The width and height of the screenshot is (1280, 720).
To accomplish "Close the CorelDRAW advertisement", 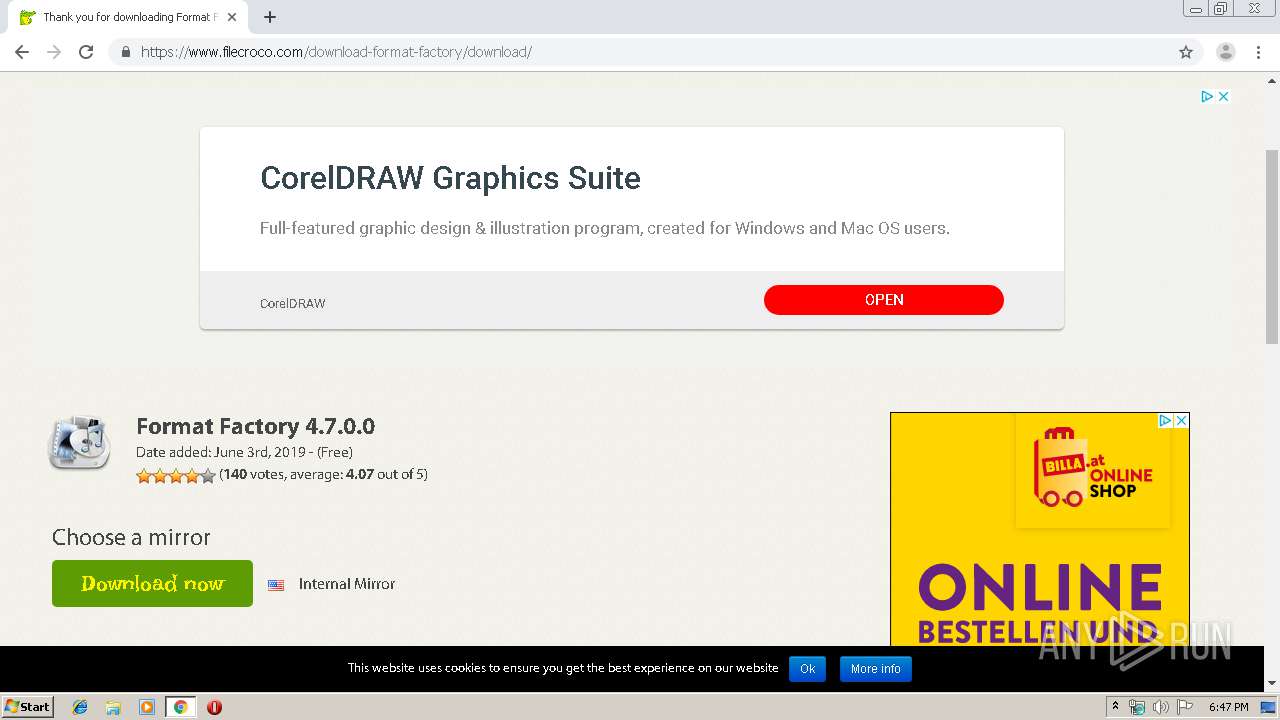I will (x=1223, y=96).
